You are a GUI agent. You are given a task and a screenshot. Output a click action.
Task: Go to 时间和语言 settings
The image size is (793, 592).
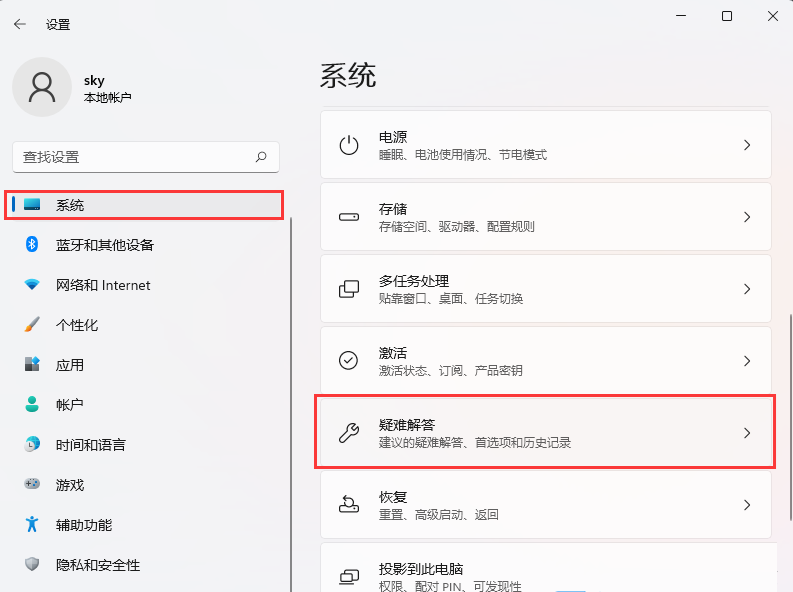(x=91, y=445)
